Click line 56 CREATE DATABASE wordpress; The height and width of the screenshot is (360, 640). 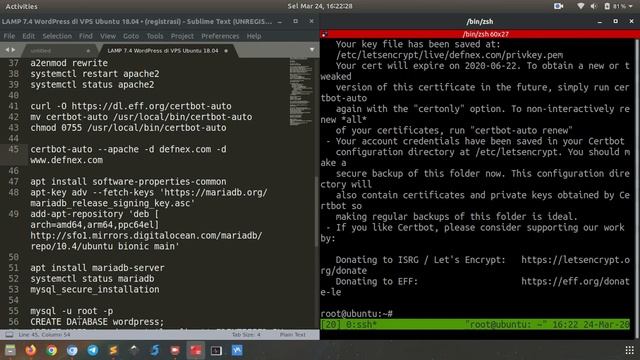pos(97,322)
